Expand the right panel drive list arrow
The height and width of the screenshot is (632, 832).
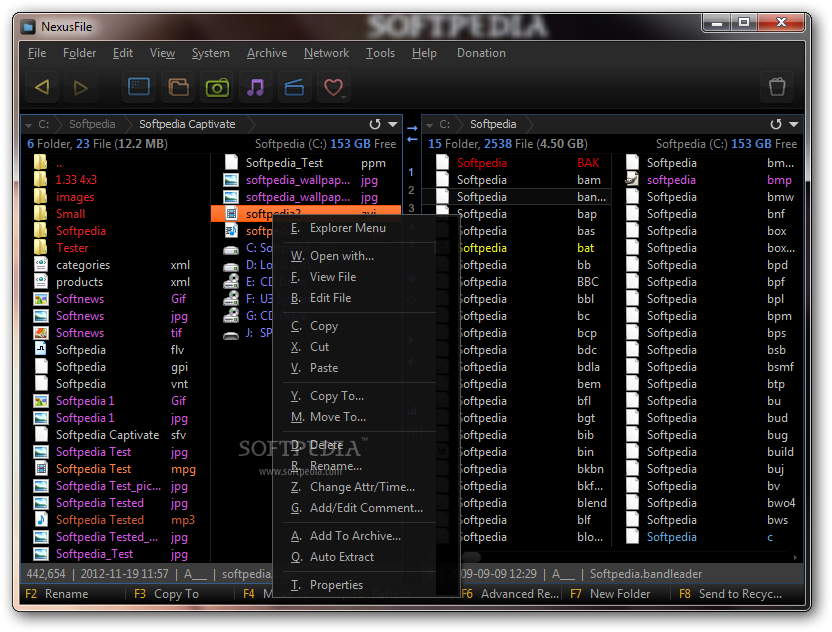[429, 125]
